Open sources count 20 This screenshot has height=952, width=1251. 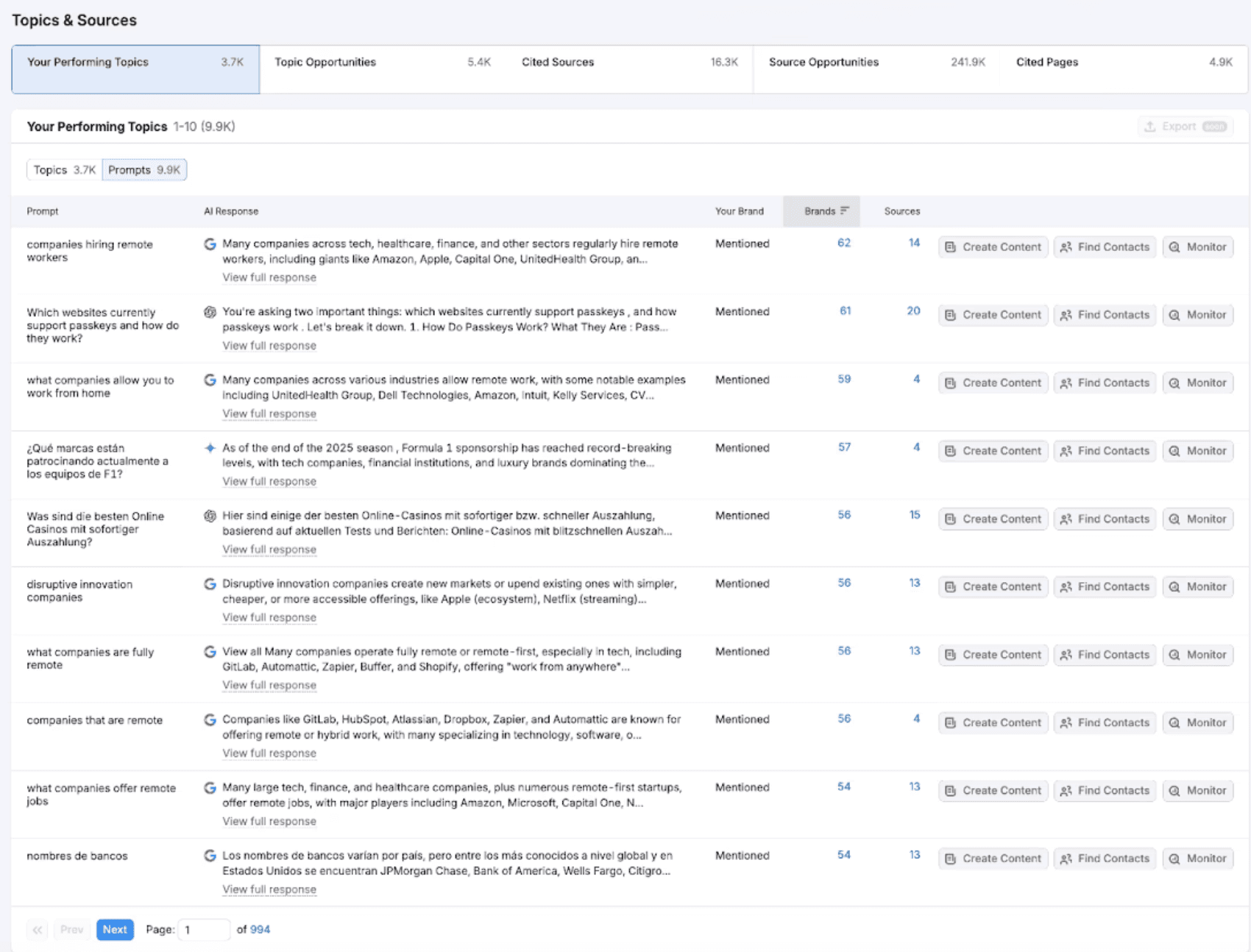coord(913,311)
